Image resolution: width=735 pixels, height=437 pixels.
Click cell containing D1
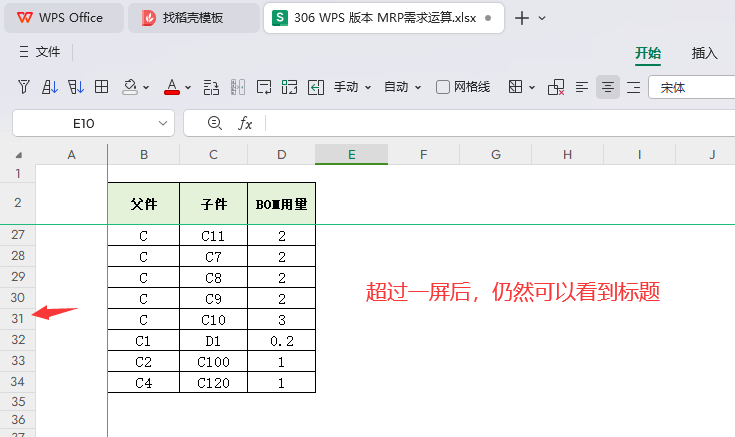click(213, 340)
